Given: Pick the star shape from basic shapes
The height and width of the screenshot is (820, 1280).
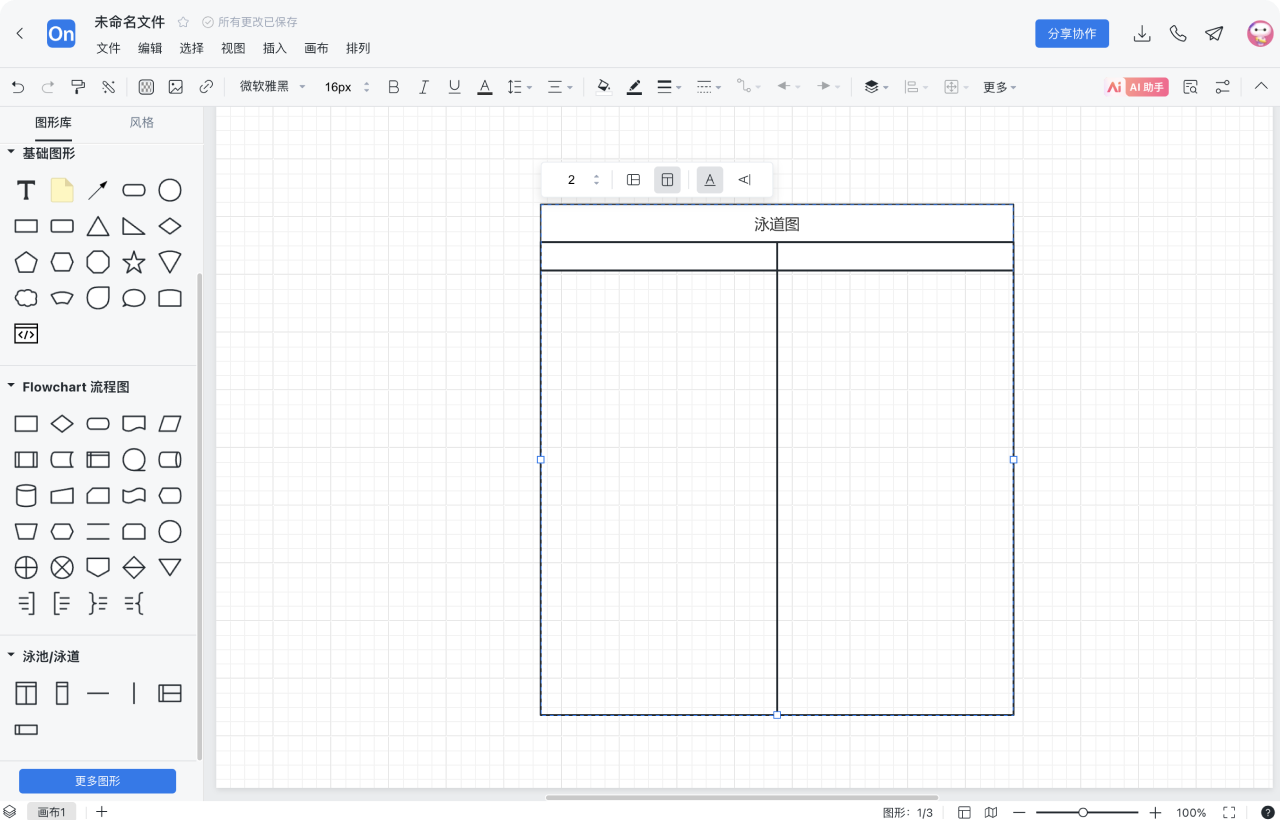Looking at the screenshot, I should click(x=134, y=262).
